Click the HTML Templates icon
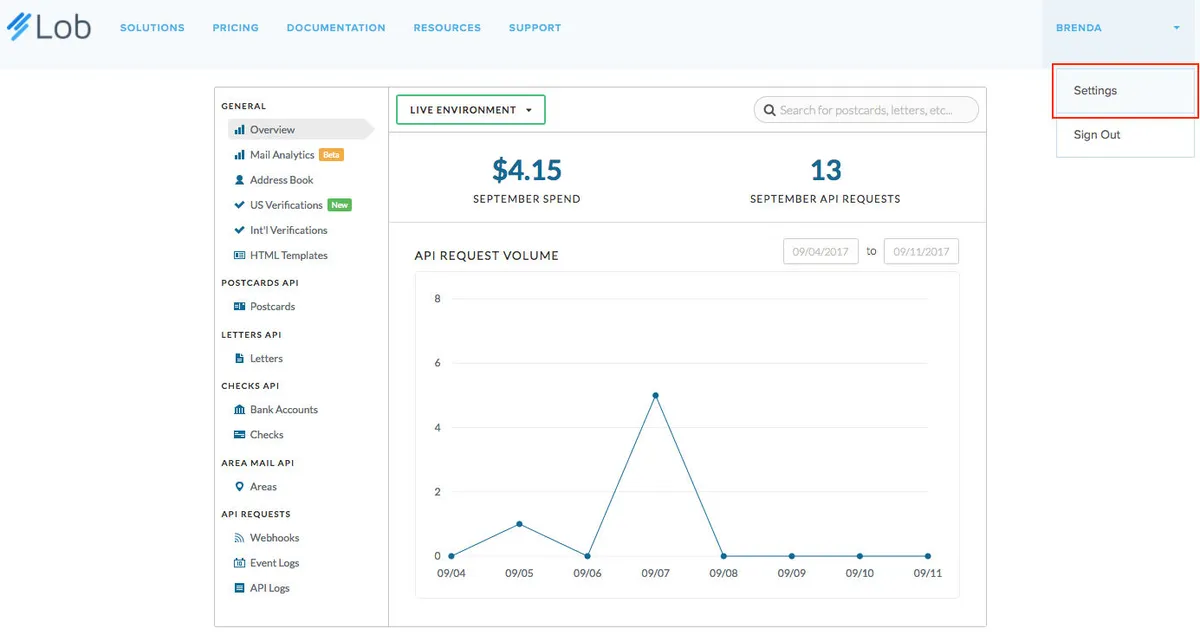Screen dimensions: 1200x635 coord(239,256)
